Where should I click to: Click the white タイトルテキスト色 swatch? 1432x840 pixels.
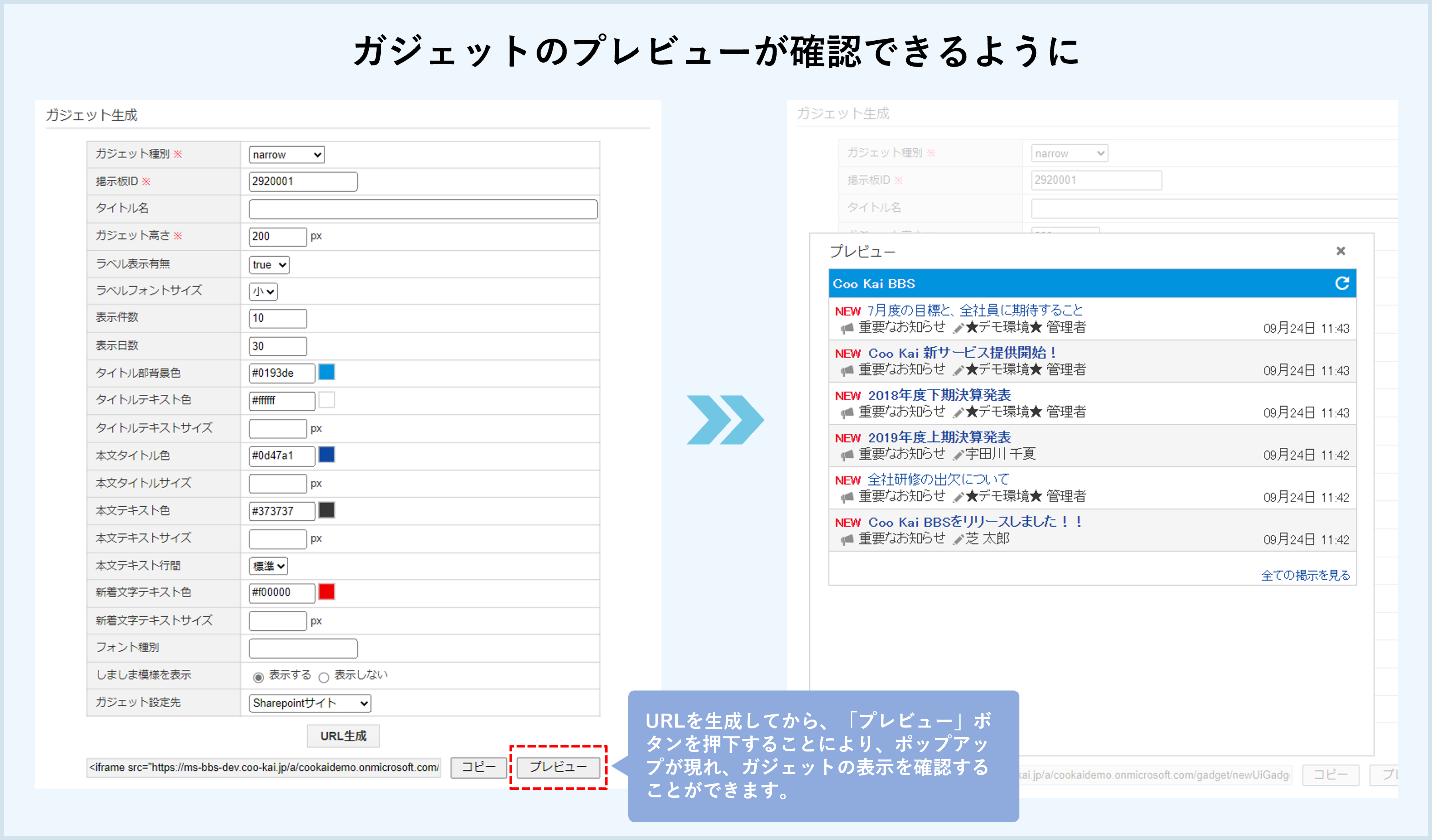coord(326,399)
